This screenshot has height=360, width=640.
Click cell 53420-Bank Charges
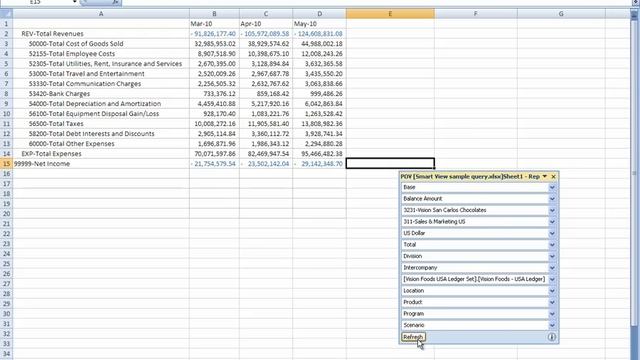pyautogui.click(x=101, y=94)
